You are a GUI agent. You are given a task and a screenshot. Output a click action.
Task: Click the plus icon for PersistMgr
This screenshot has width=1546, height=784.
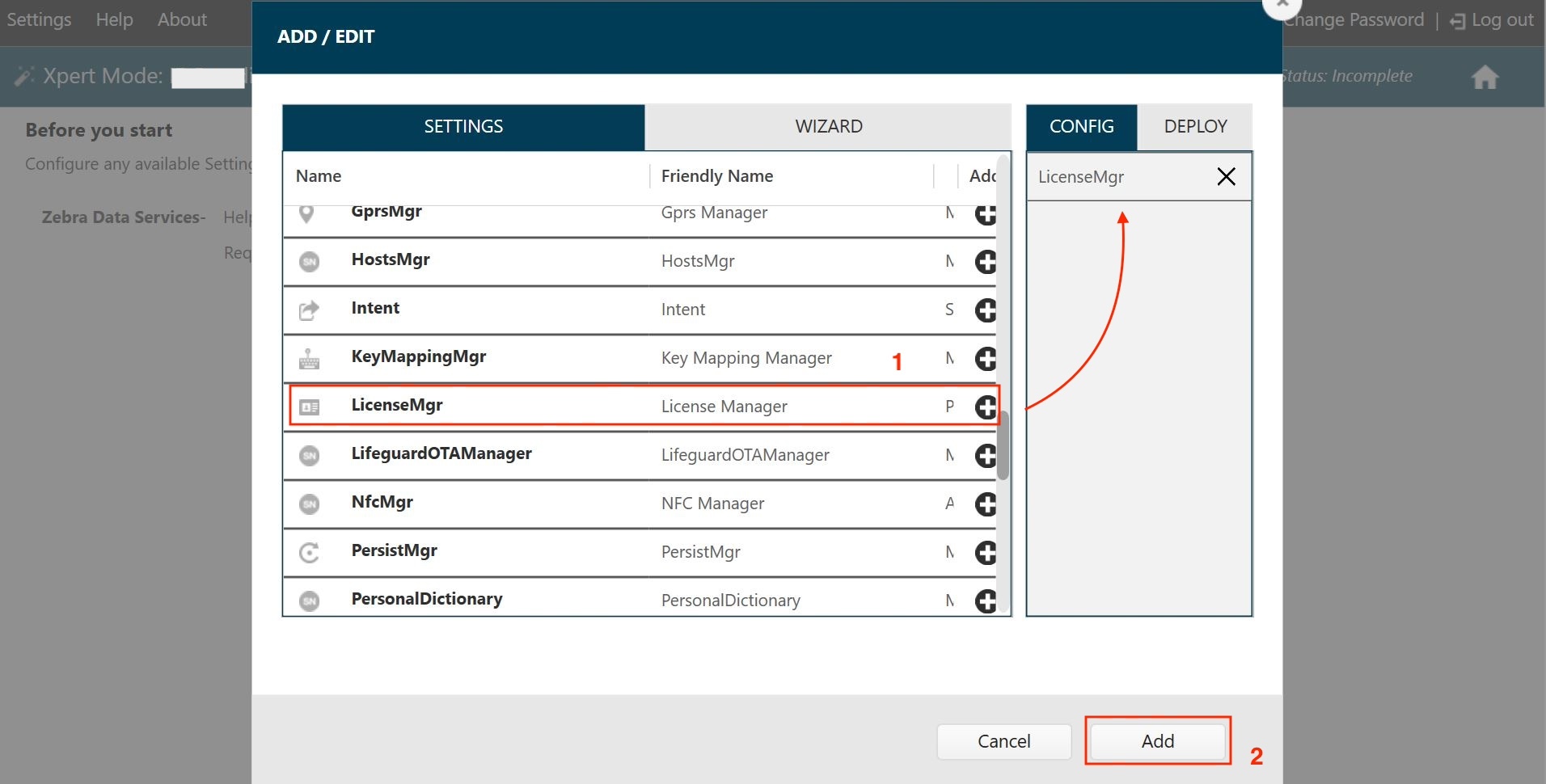[x=985, y=553]
